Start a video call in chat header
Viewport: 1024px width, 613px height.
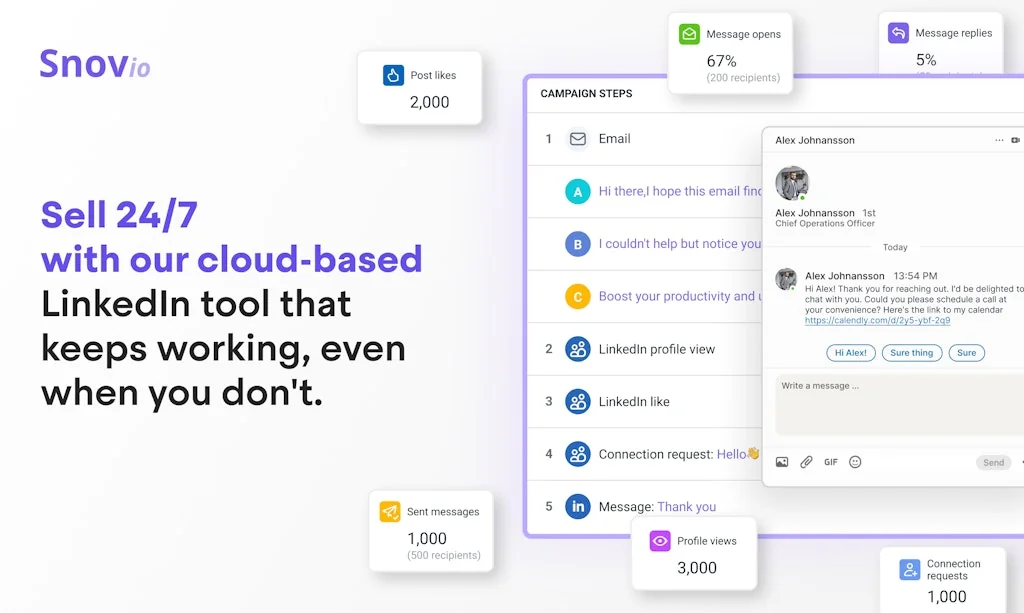pyautogui.click(x=1016, y=140)
